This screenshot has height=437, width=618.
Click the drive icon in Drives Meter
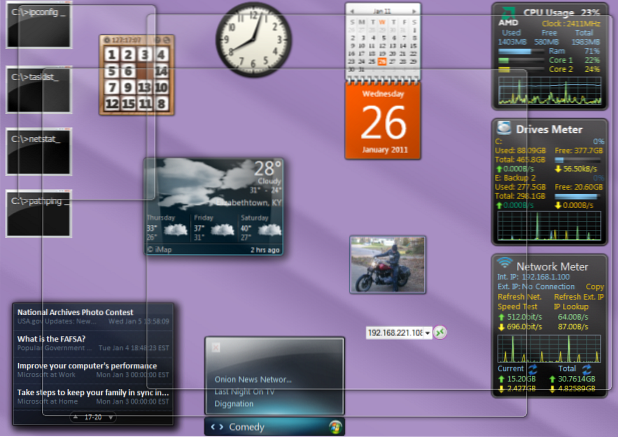click(x=505, y=127)
